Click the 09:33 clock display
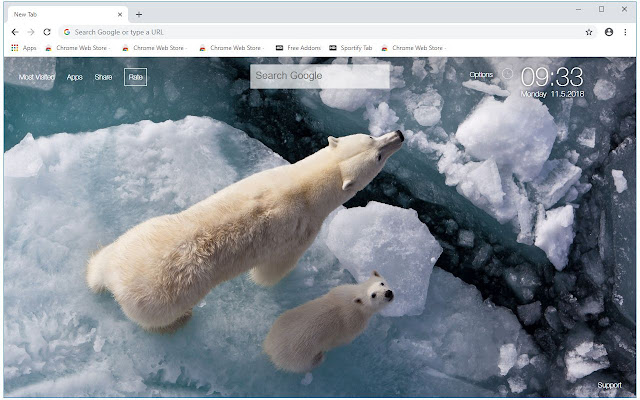Screen dimensions: 640x400 click(x=552, y=77)
